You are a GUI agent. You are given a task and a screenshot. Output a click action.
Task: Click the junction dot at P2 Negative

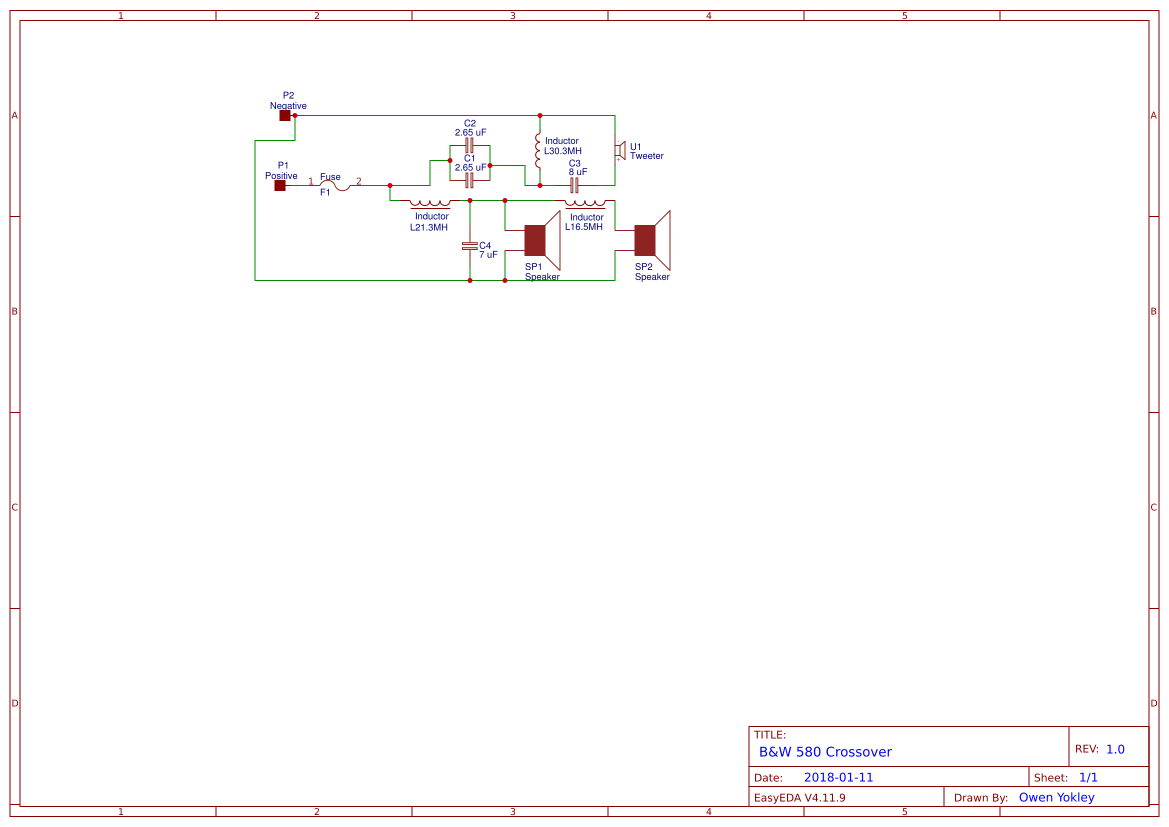295,116
